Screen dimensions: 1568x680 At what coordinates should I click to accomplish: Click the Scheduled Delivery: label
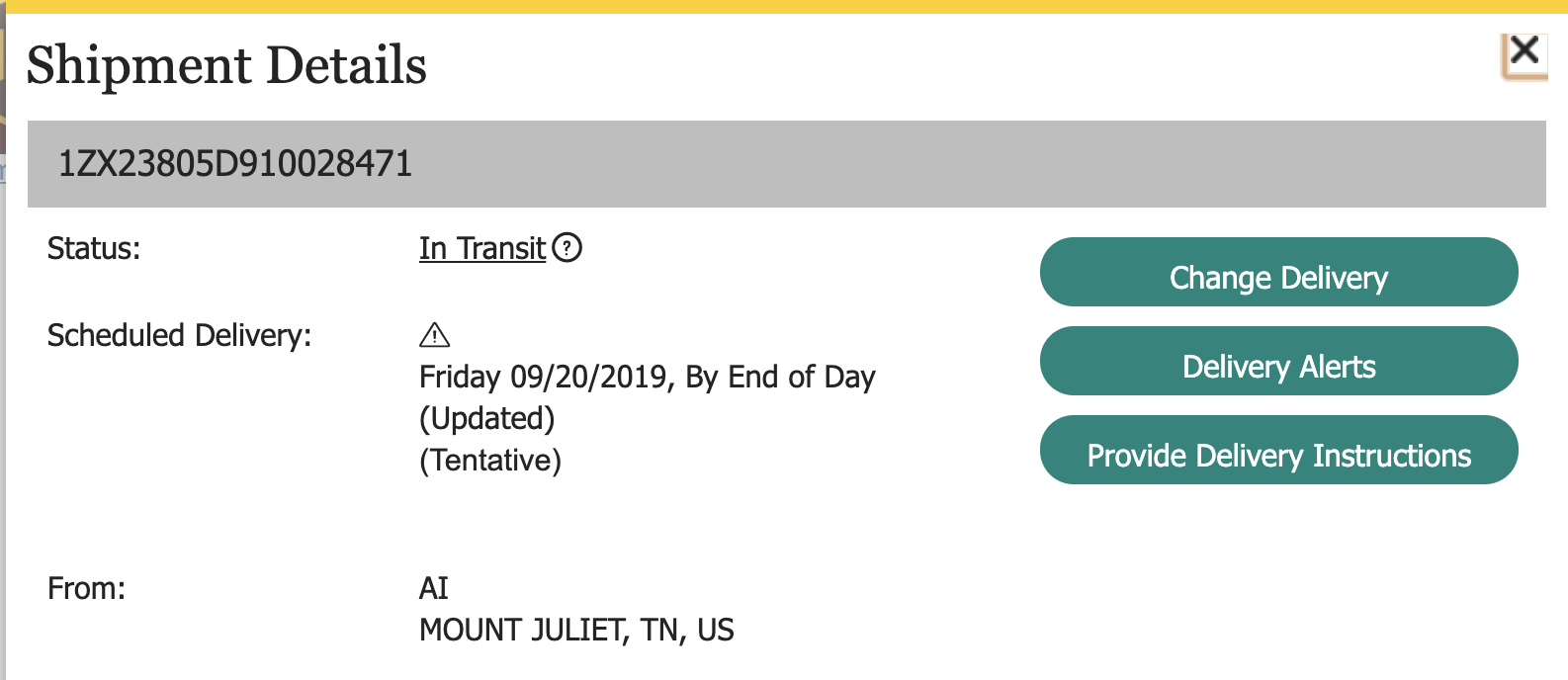(179, 336)
